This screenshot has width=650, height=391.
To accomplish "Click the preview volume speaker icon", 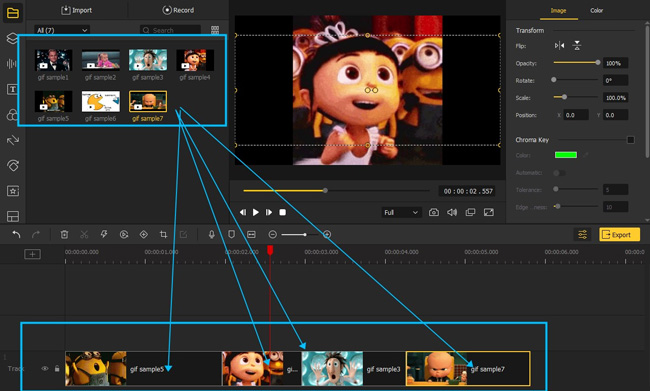I will (x=452, y=212).
